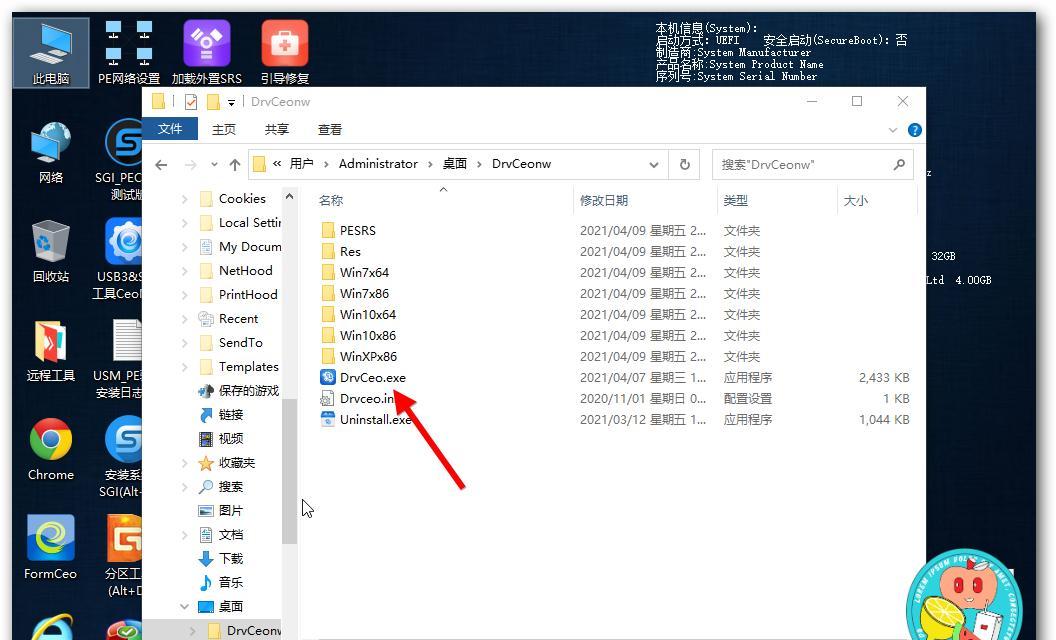This screenshot has height=640, width=1056.
Task: Select 音乐 in the navigation tree
Action: [x=231, y=582]
